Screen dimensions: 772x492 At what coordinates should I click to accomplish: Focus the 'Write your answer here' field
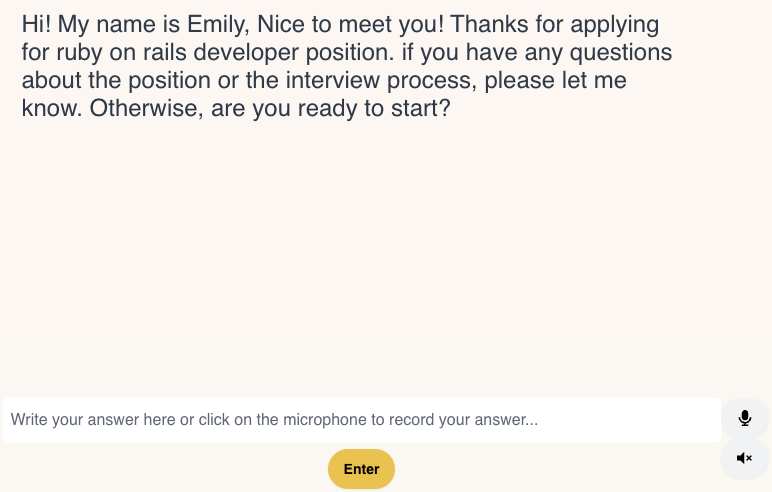click(x=360, y=420)
